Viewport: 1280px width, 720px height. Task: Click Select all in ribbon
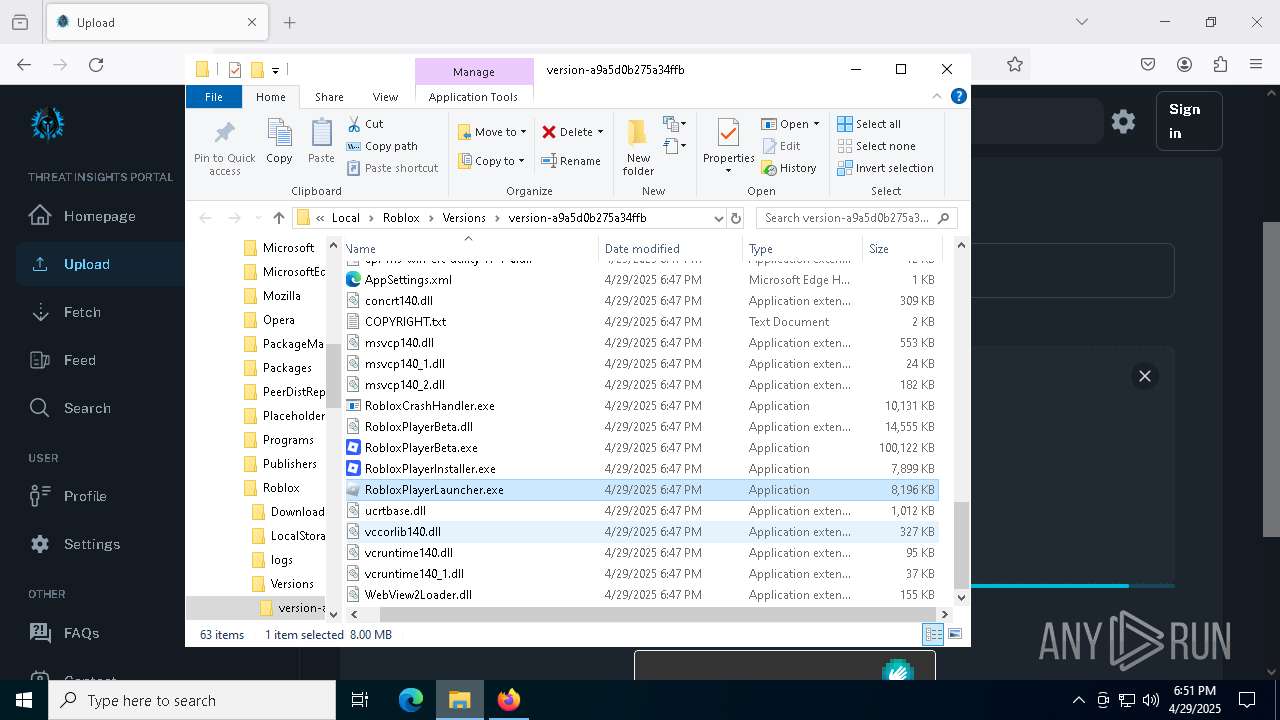tap(869, 124)
